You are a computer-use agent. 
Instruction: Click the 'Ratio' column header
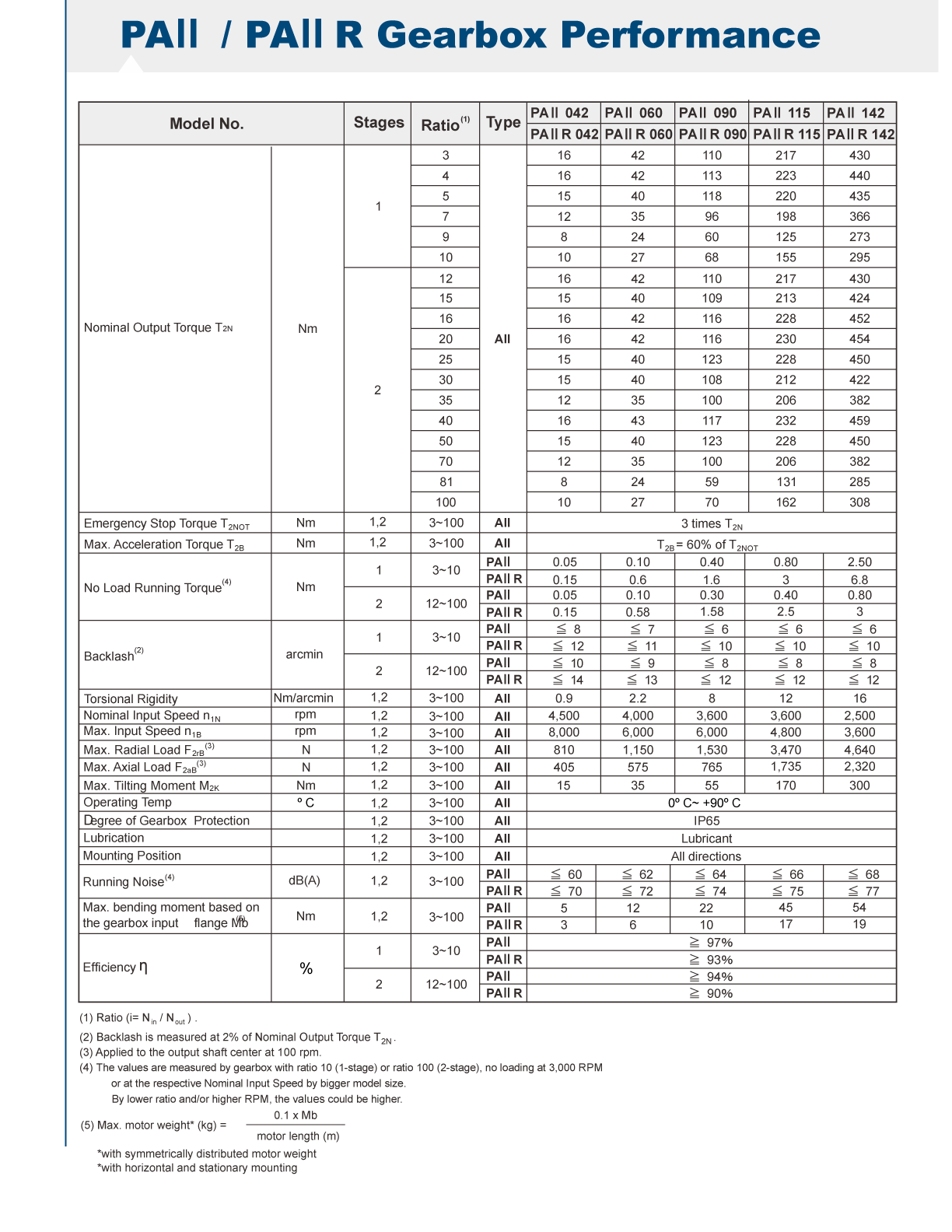pos(445,124)
